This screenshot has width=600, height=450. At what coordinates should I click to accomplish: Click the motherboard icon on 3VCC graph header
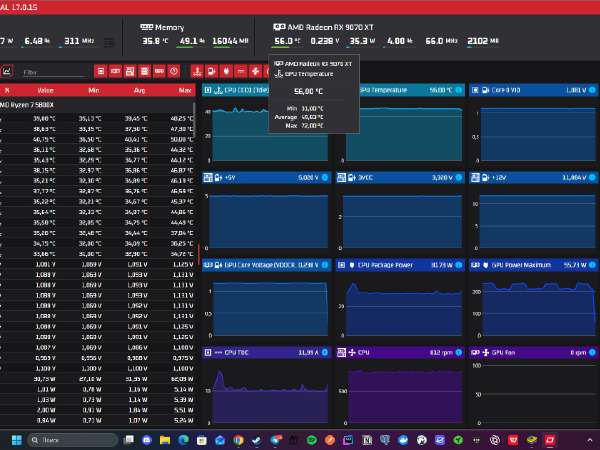click(341, 178)
